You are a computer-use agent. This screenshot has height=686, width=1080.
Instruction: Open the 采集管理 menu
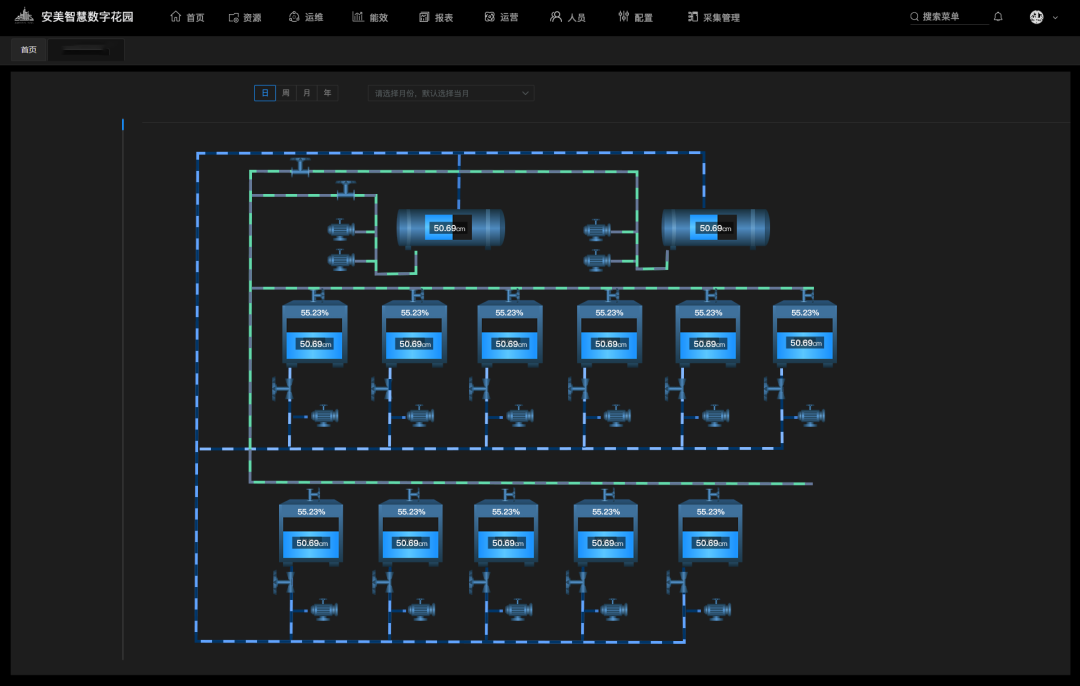(x=714, y=17)
